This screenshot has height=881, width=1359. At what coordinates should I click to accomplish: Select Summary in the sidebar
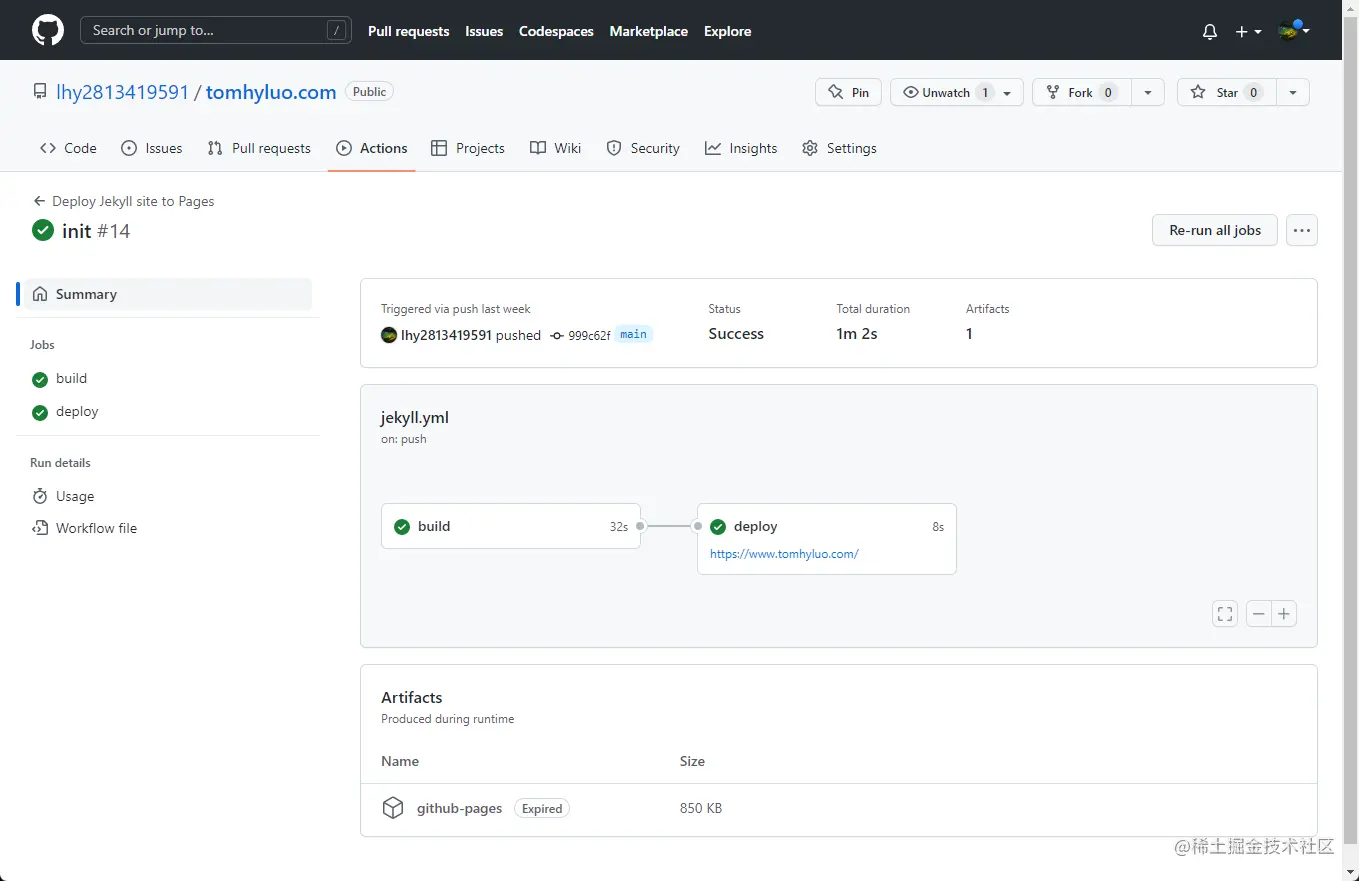[168, 294]
